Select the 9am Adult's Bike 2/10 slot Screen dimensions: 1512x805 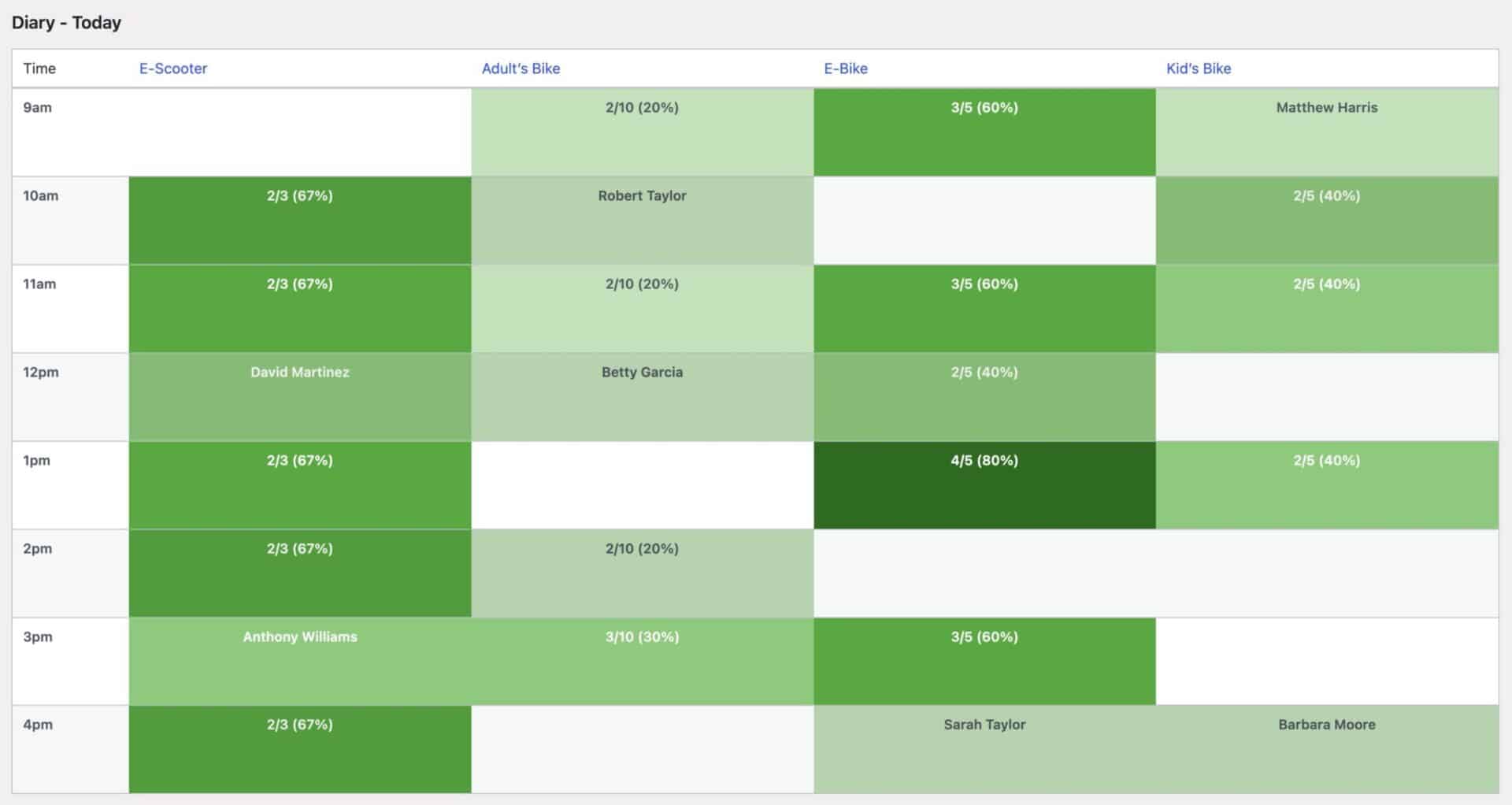[642, 132]
